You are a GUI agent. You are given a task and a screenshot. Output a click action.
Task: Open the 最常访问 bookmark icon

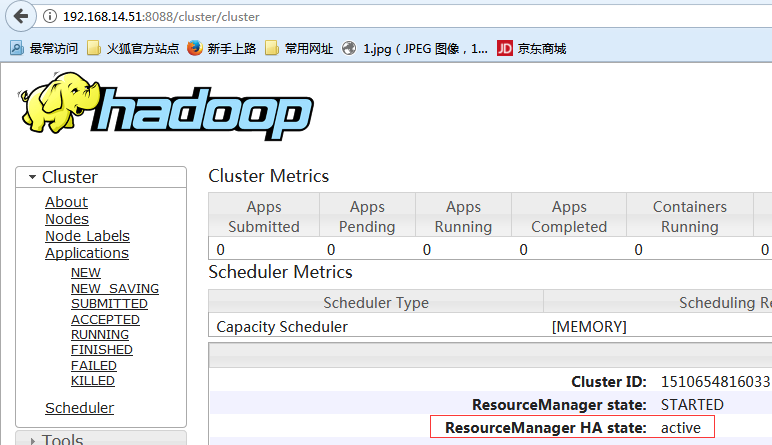point(17,48)
